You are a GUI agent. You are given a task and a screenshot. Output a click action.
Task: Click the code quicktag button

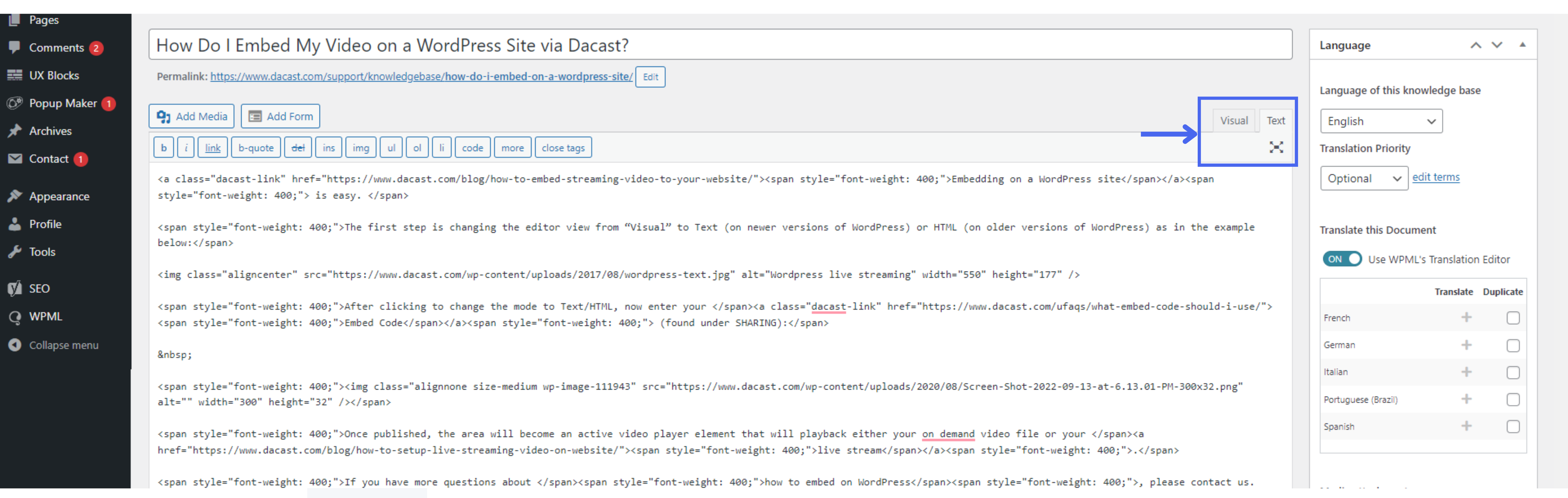pos(472,147)
